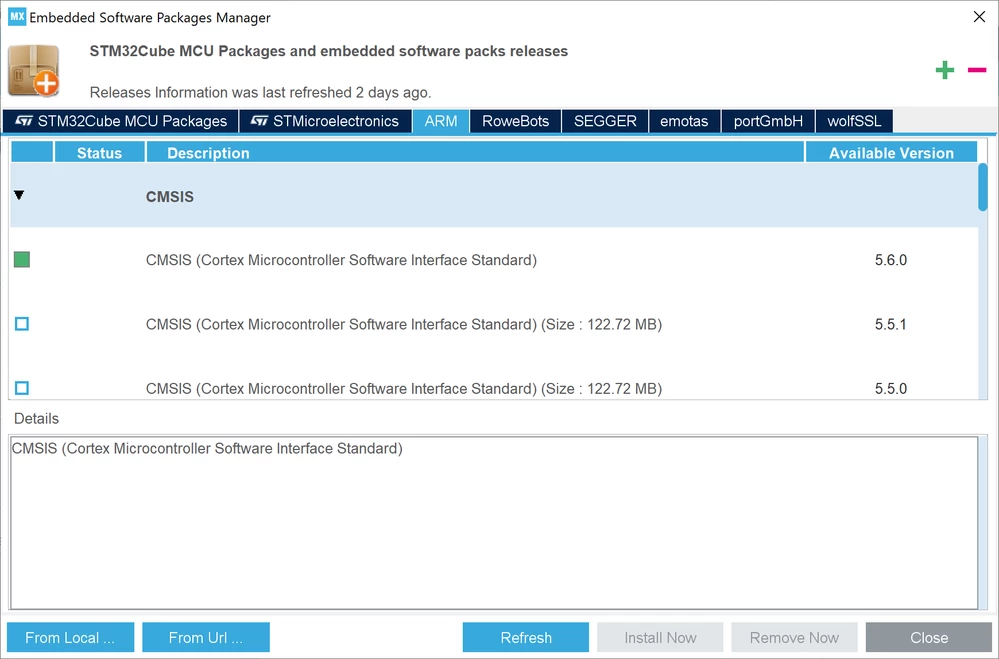
Task: Click the green plus expand-all icon
Action: coord(945,70)
